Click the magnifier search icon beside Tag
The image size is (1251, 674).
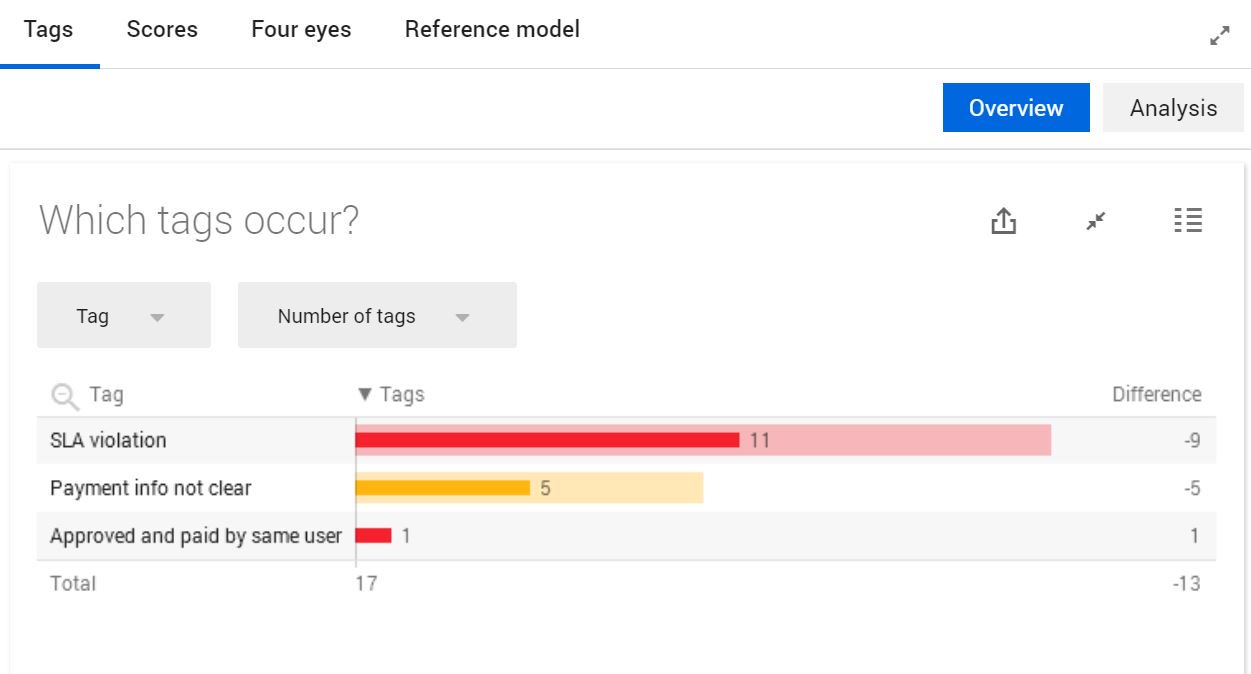coord(65,397)
